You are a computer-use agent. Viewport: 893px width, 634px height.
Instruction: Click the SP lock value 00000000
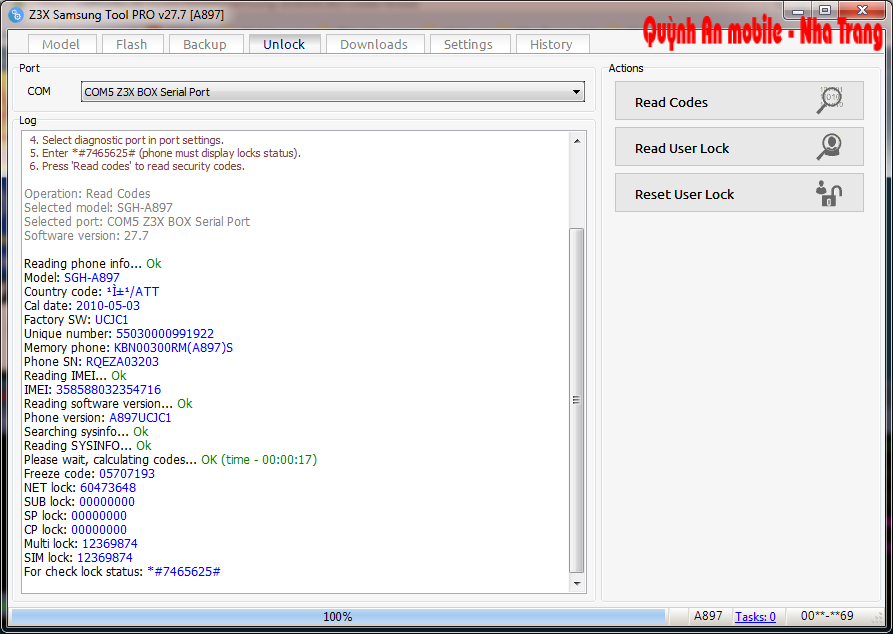point(99,516)
